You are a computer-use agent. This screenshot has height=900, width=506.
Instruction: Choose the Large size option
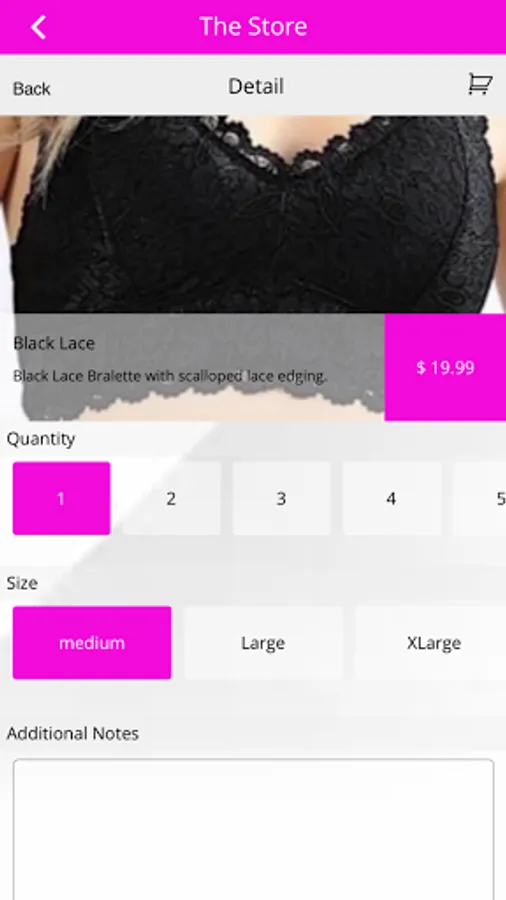(x=263, y=643)
